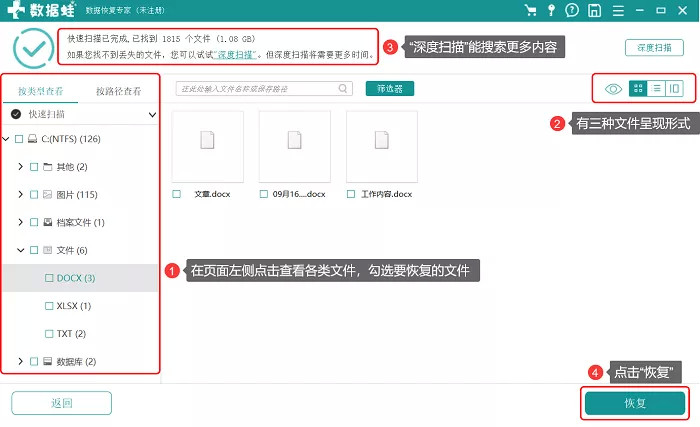Expand the 图片 (115) tree node
This screenshot has width=700, height=427.
click(20, 194)
